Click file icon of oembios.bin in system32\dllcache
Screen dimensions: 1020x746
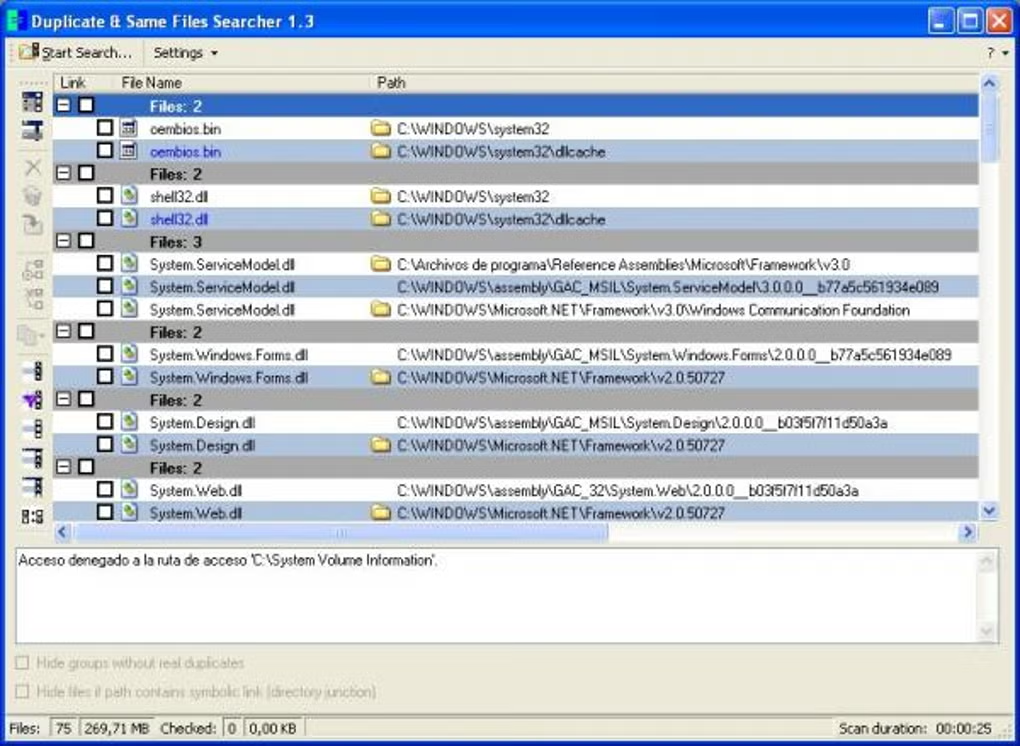point(129,151)
